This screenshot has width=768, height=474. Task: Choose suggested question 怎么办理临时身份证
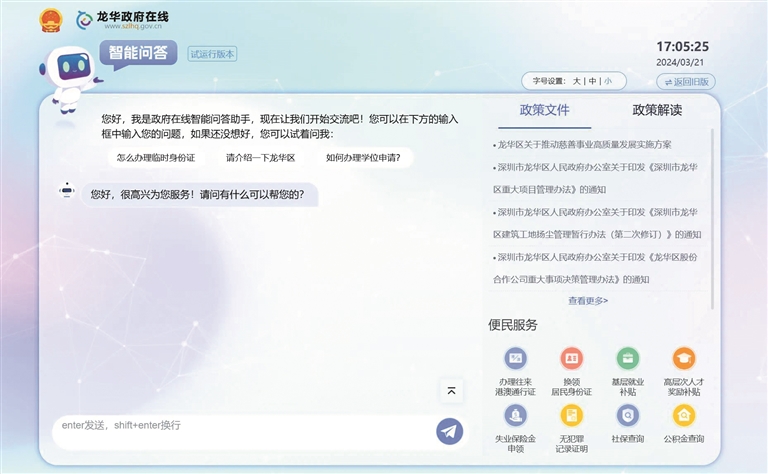click(155, 157)
